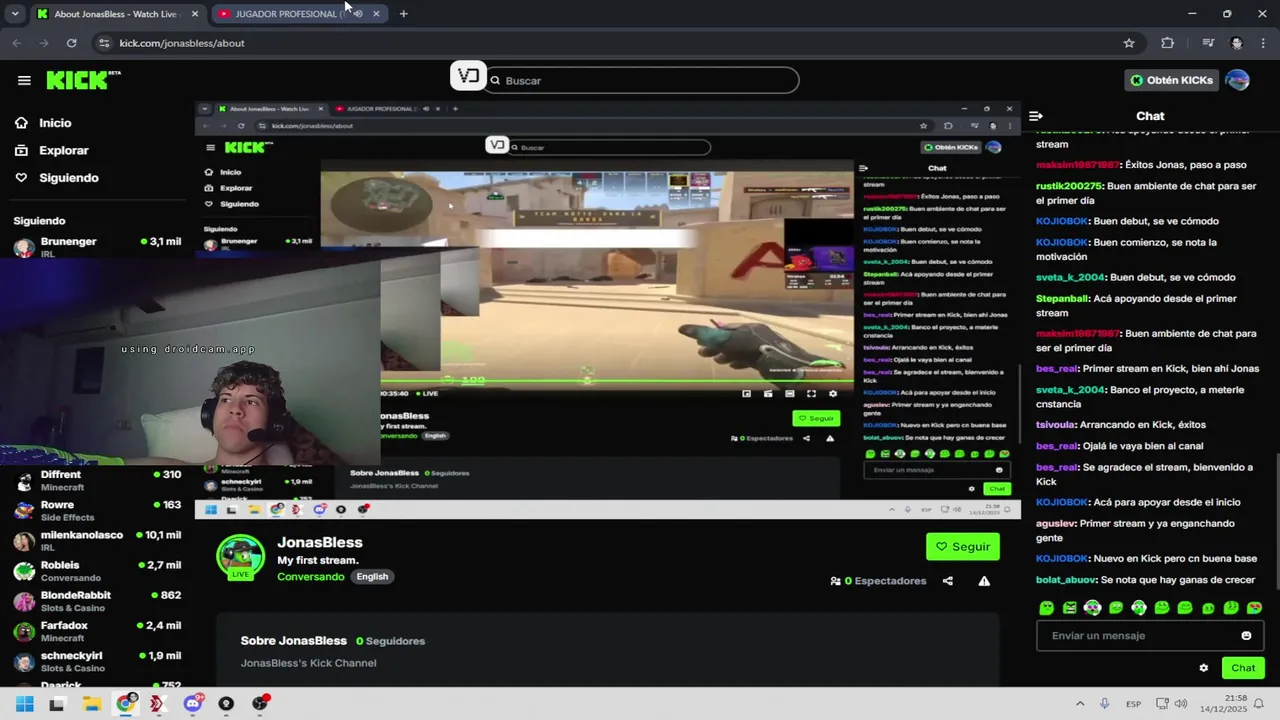Bookmark this page star icon
1280x720 pixels.
tap(1129, 43)
